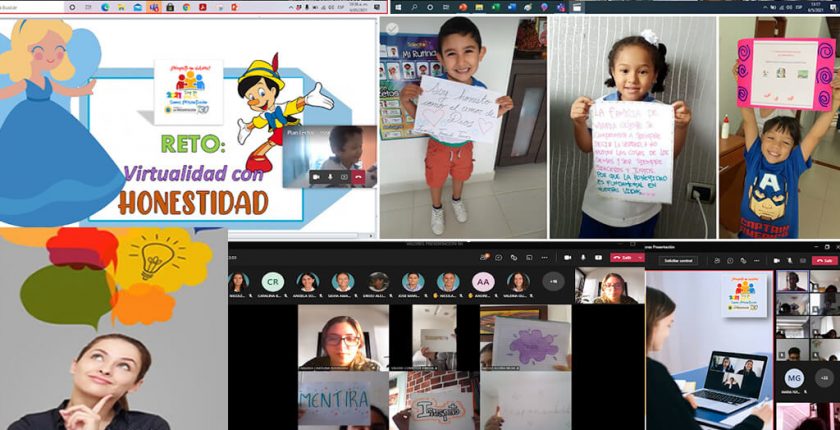Expand hidden tray icons in the left taskbar

[x=291, y=7]
